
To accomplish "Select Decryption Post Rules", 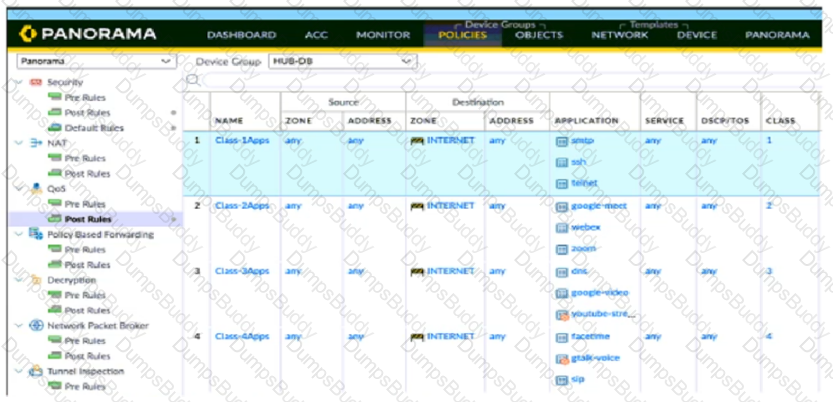I will [87, 310].
